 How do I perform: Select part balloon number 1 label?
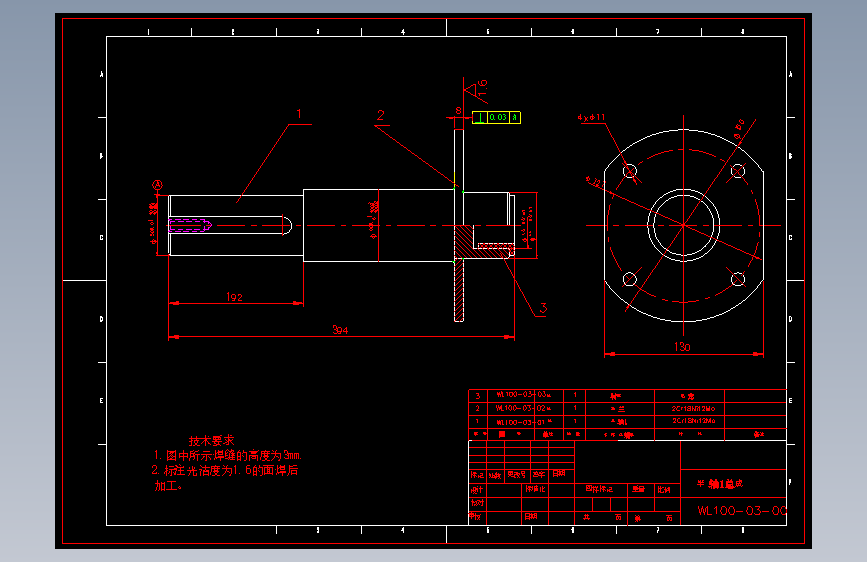299,114
